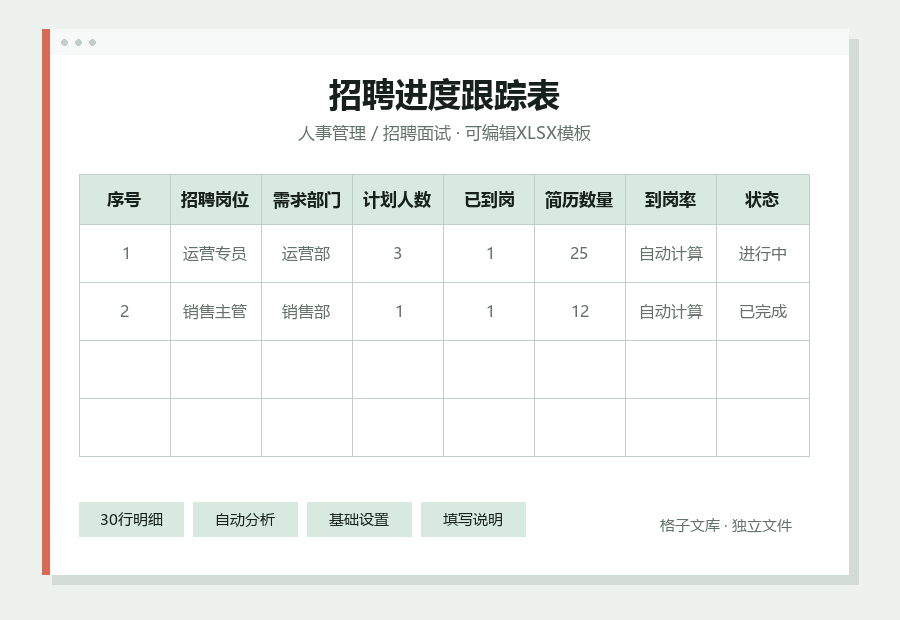Click the 已到岗 column header
The height and width of the screenshot is (620, 900).
(x=489, y=200)
